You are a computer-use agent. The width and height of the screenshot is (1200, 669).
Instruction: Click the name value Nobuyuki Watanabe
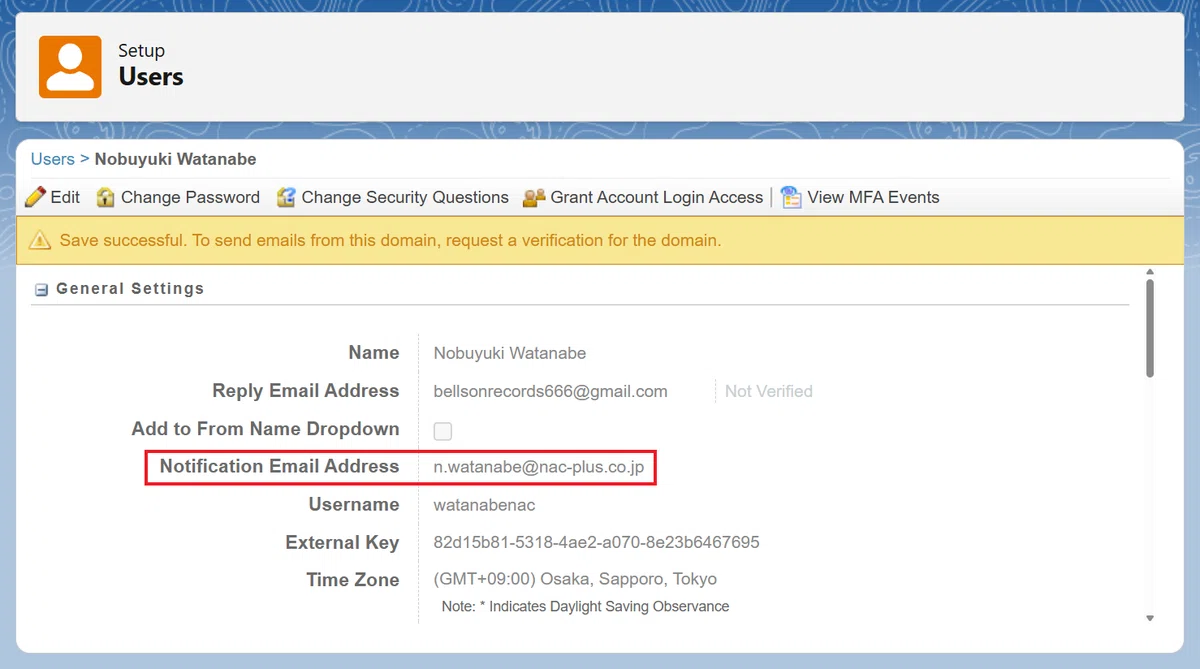pos(510,353)
